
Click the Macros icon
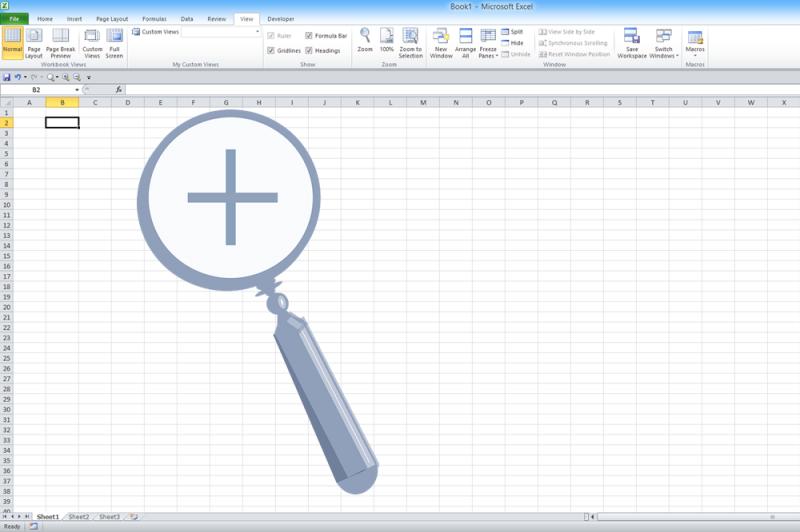[695, 38]
